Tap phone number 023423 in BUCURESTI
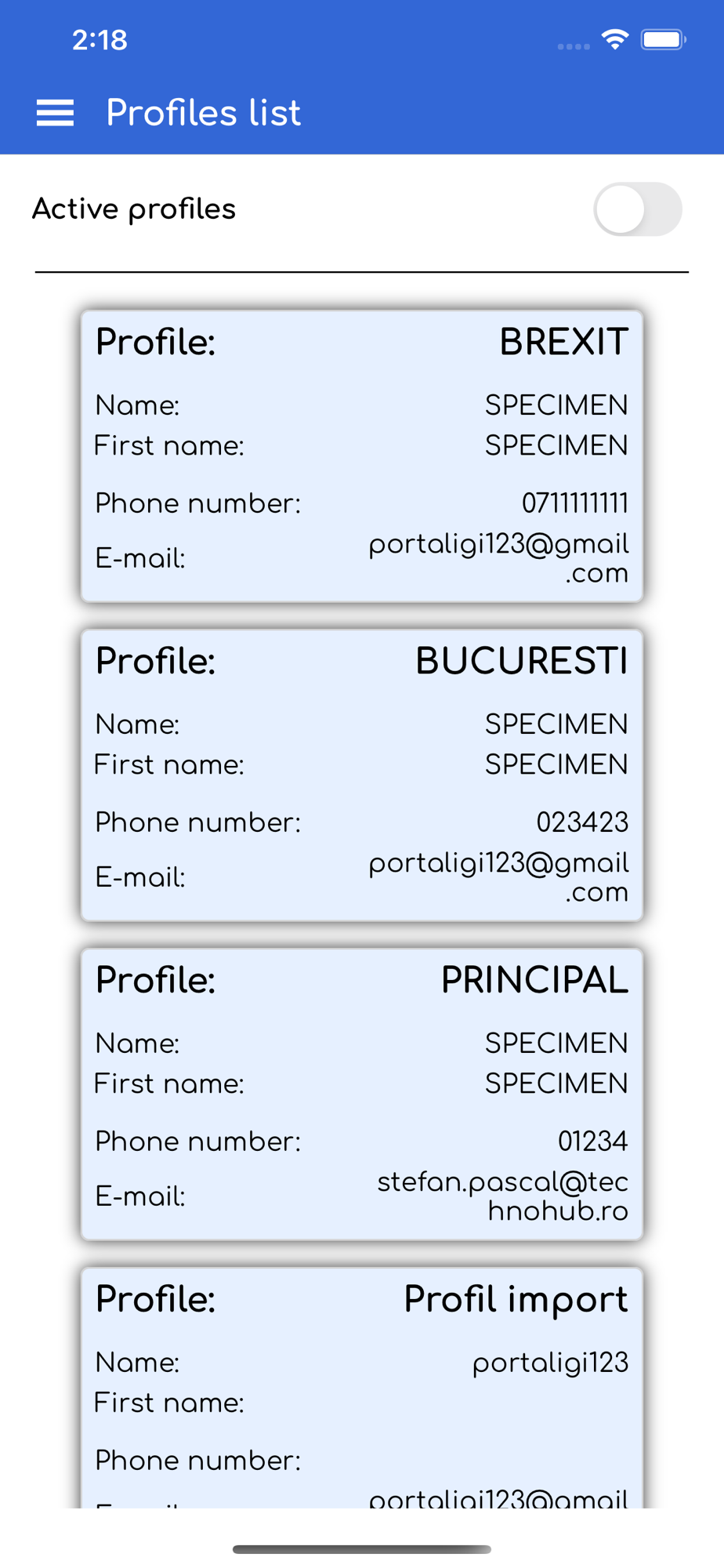This screenshot has height=1568, width=724. (x=581, y=822)
